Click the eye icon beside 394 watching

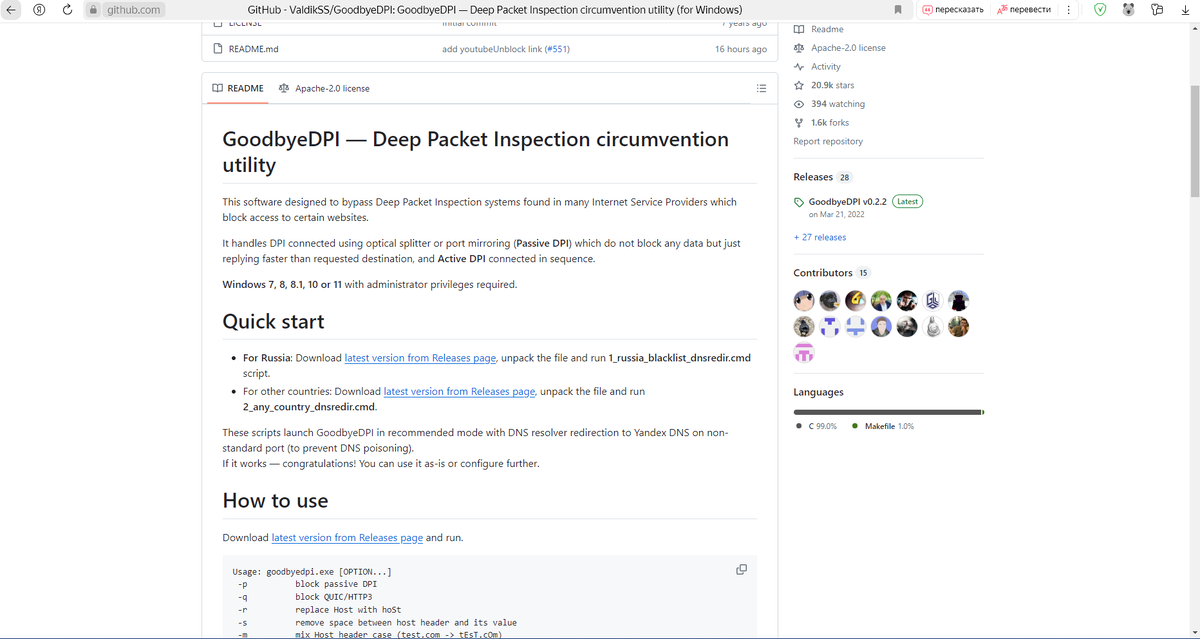click(799, 104)
